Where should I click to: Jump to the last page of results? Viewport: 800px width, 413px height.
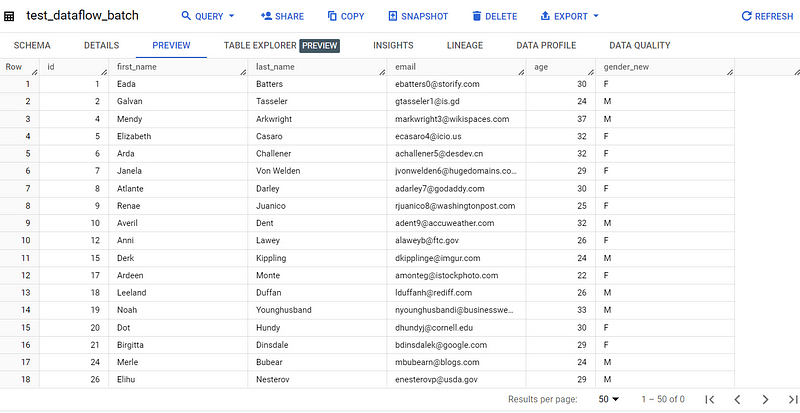[x=788, y=399]
